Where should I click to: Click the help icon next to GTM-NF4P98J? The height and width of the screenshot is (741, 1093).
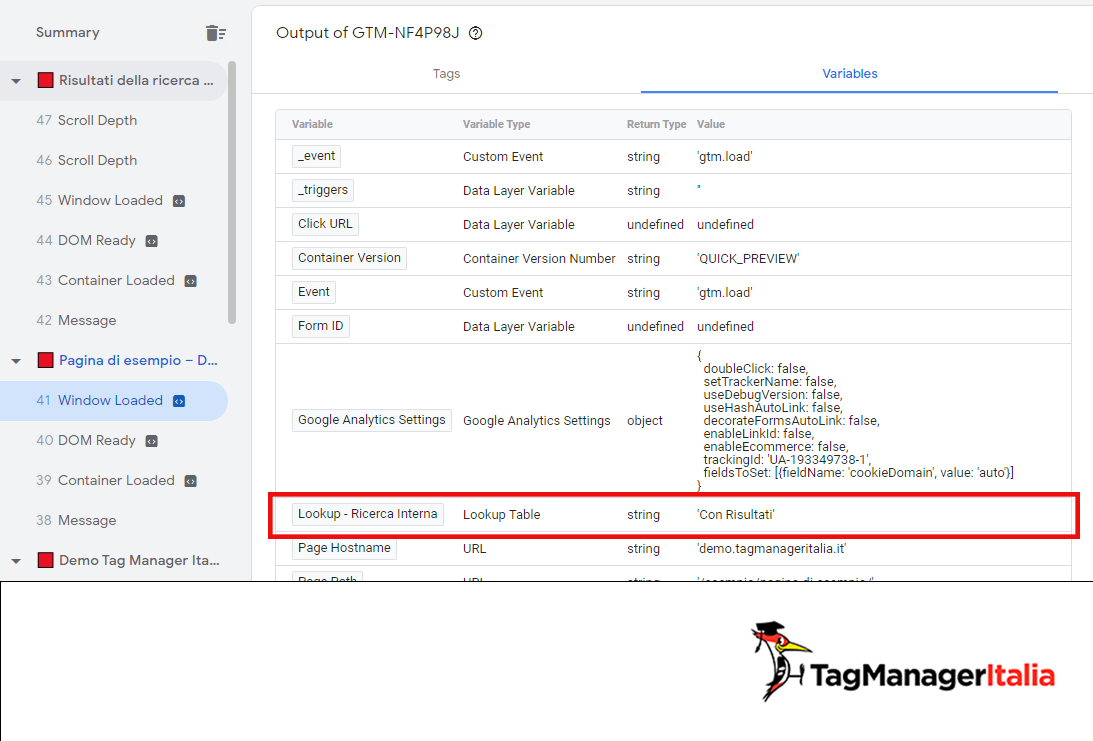[x=476, y=33]
